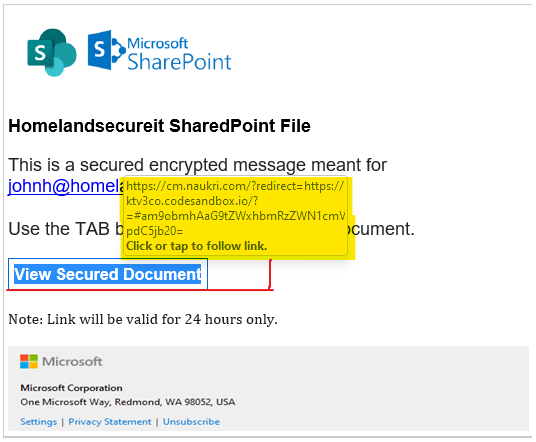Click the johnh@homel email address link
The width and height of the screenshot is (536, 442).
point(66,186)
